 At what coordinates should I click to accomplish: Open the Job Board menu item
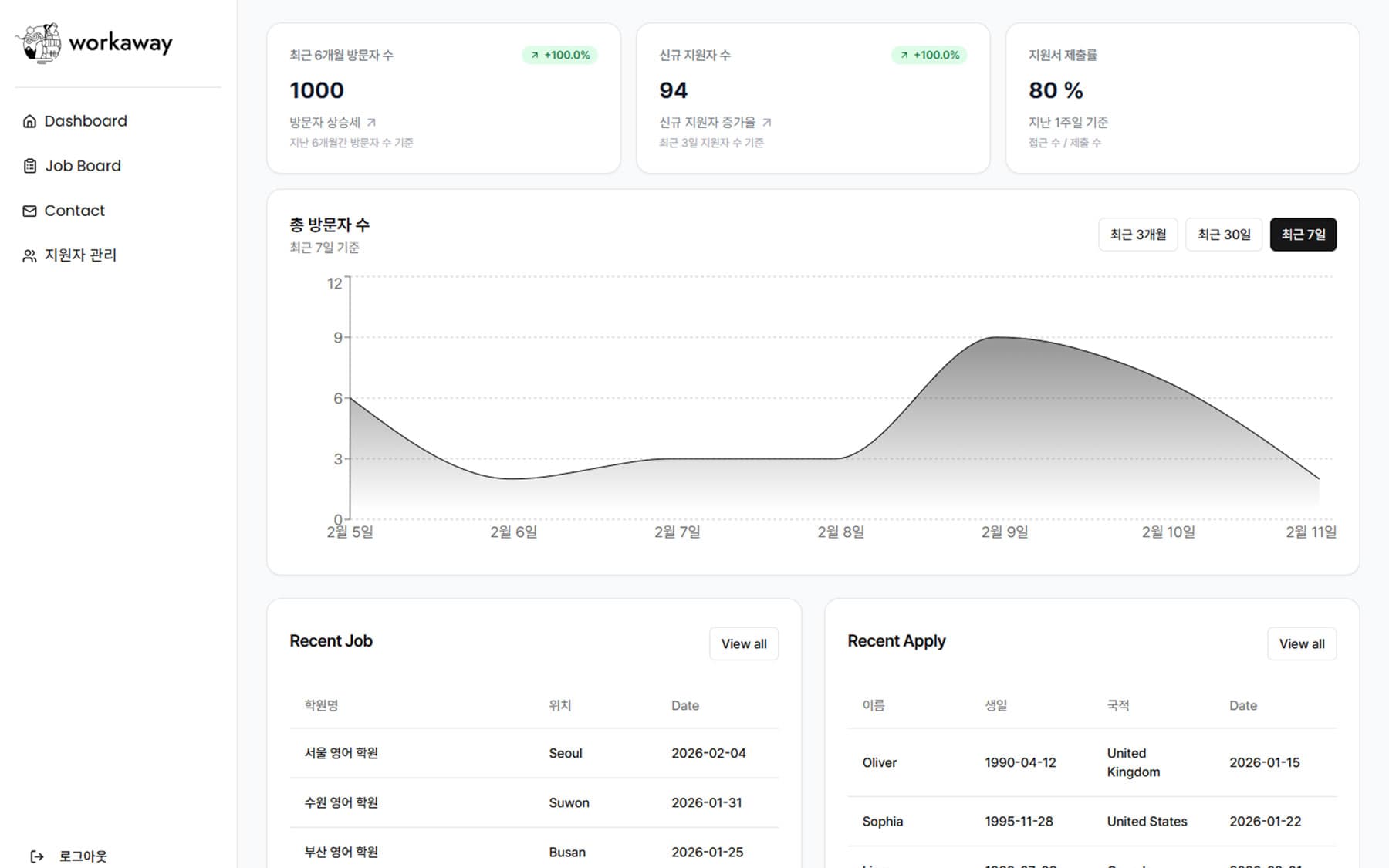pyautogui.click(x=83, y=166)
